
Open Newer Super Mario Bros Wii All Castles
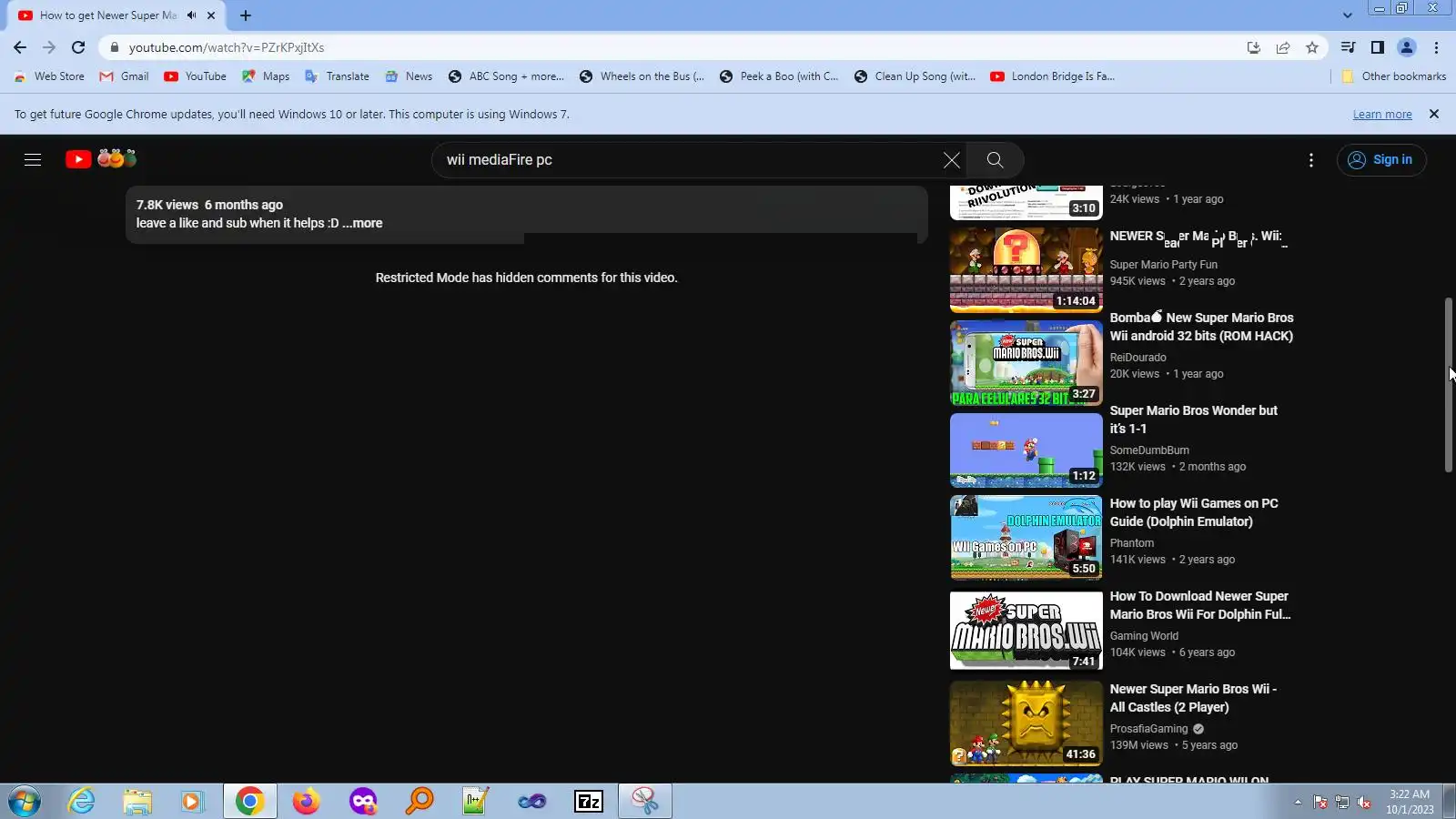click(1193, 698)
